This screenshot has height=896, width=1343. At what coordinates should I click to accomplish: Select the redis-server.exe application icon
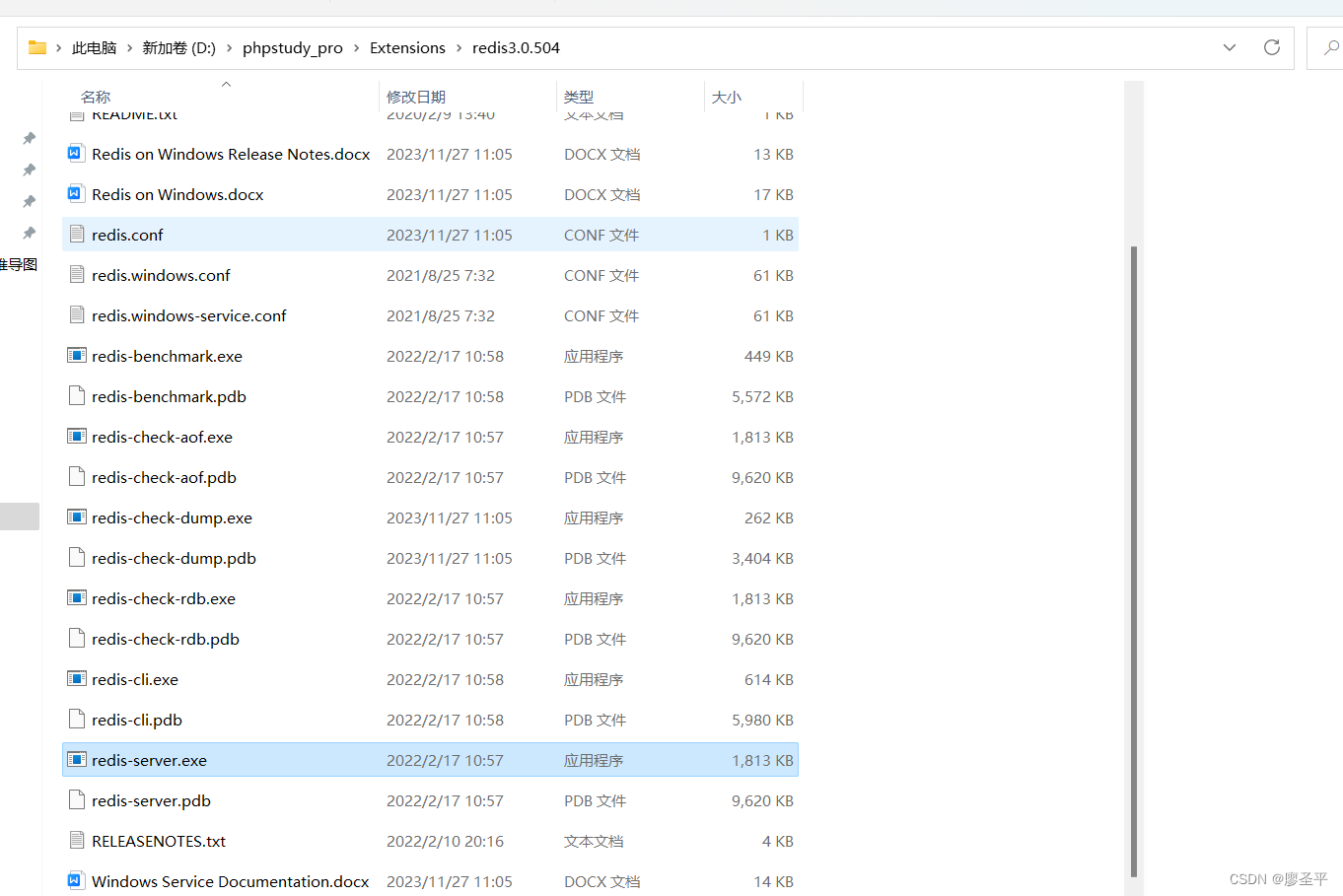[76, 759]
